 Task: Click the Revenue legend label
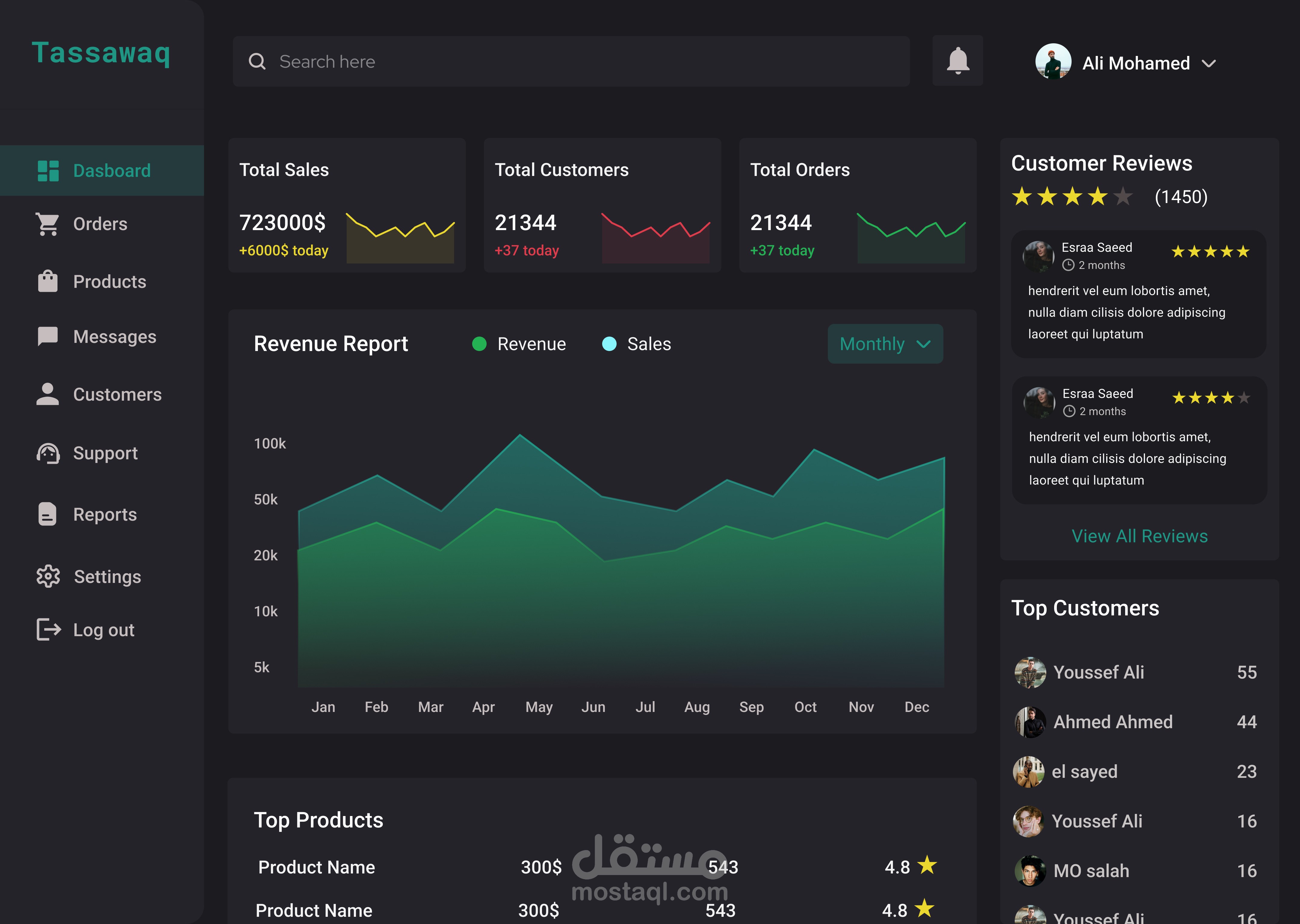(x=532, y=344)
